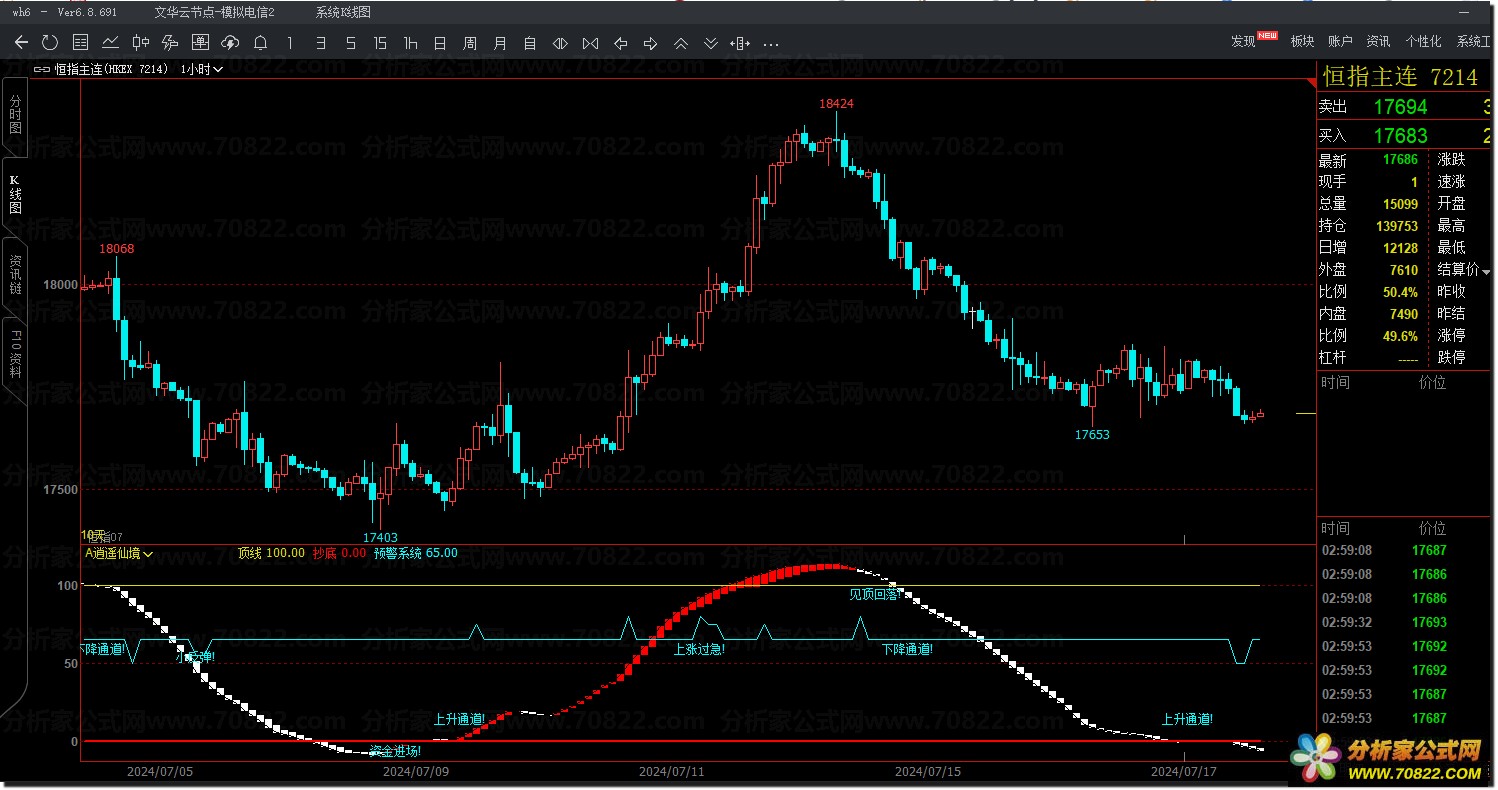Click the 见顶回落 signal label
The image size is (1498, 790).
pyautogui.click(x=876, y=594)
